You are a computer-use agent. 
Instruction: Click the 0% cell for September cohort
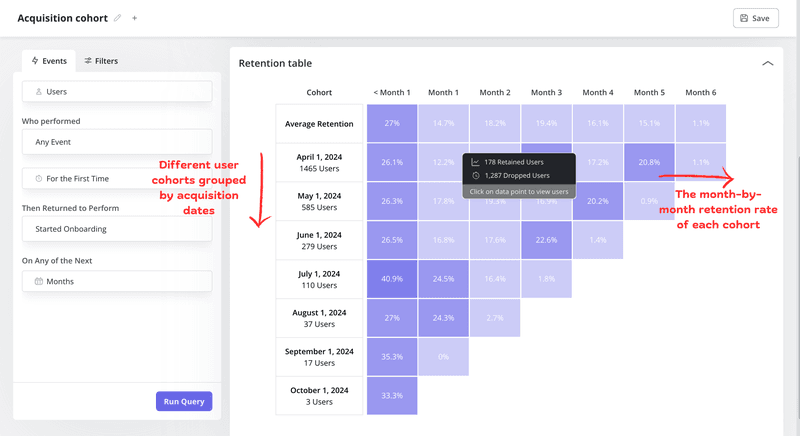pos(443,356)
